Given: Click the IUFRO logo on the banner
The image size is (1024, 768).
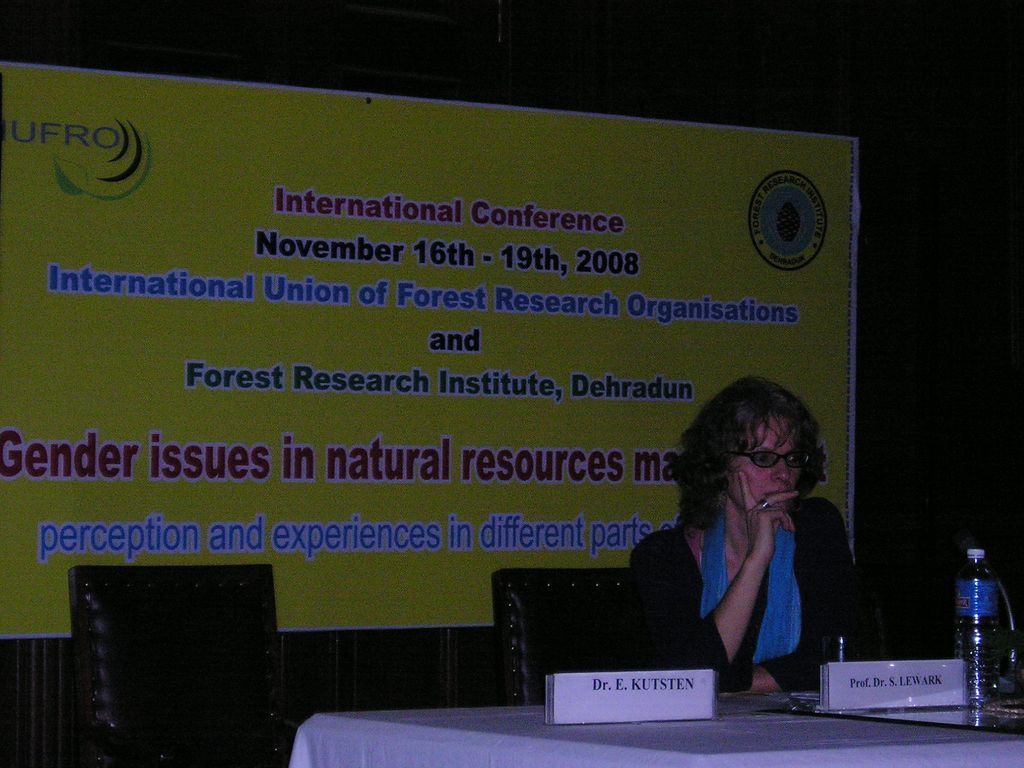Looking at the screenshot, I should (77, 157).
